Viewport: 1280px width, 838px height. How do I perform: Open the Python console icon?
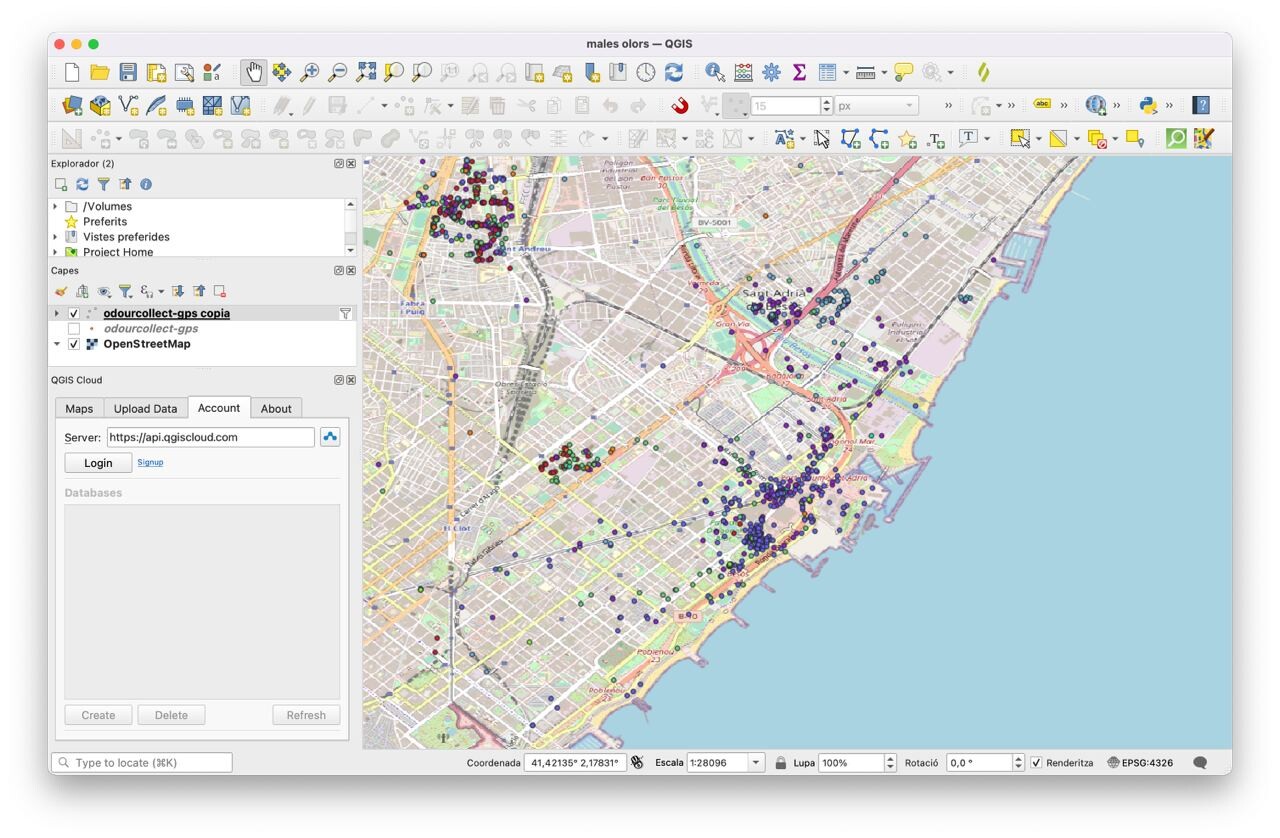[1148, 105]
